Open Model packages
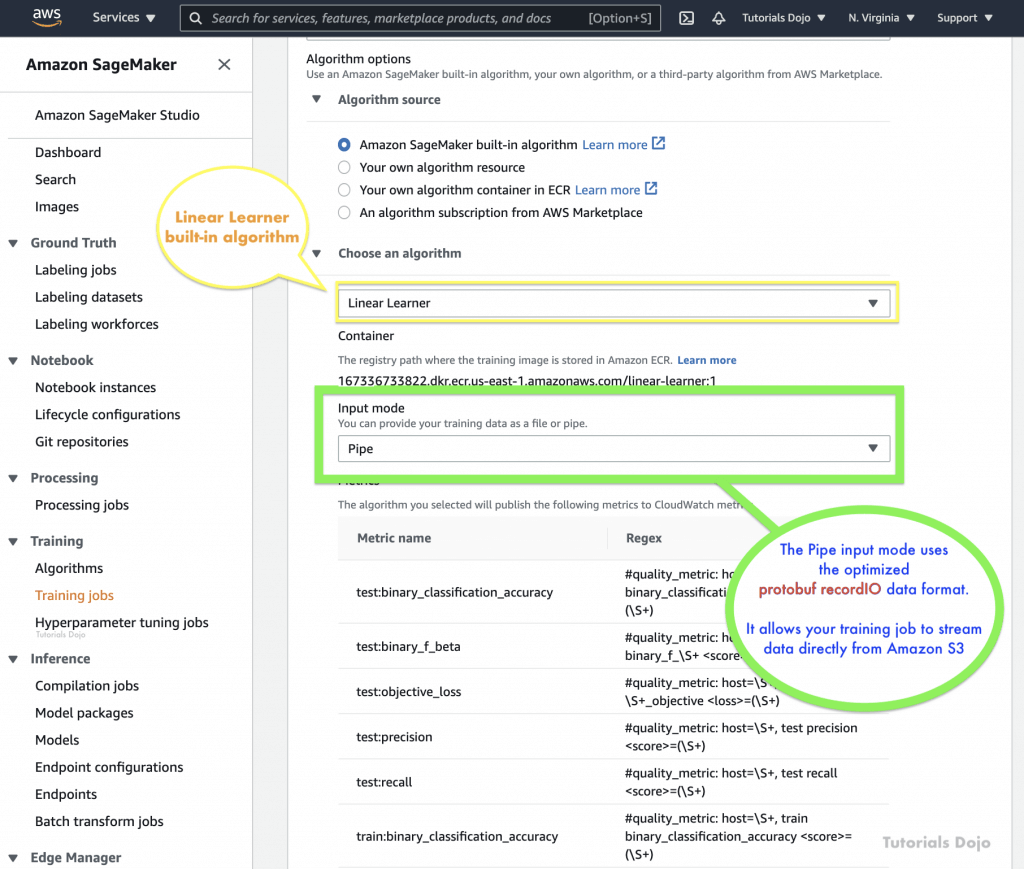The width and height of the screenshot is (1024, 869). pos(84,713)
